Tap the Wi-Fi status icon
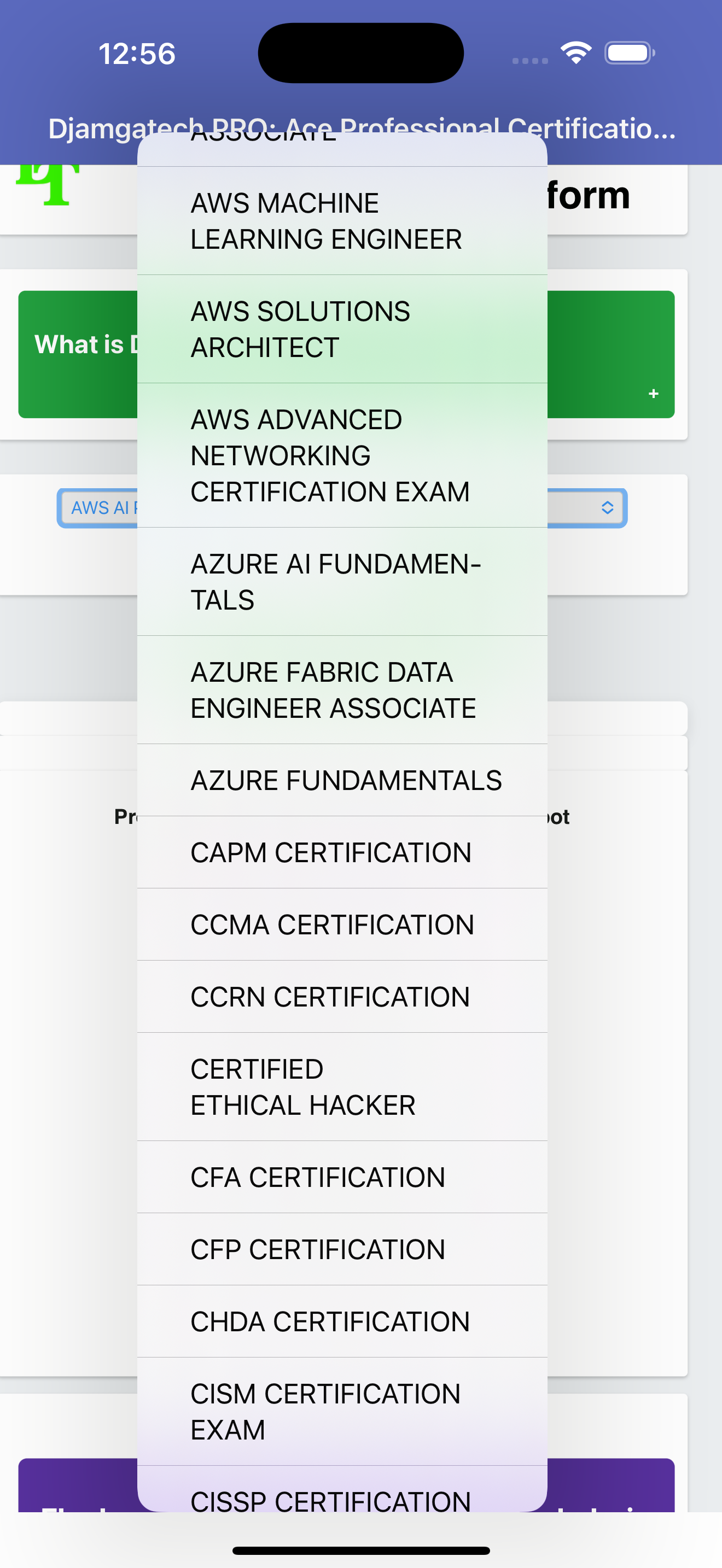Image resolution: width=722 pixels, height=1568 pixels. (x=576, y=53)
